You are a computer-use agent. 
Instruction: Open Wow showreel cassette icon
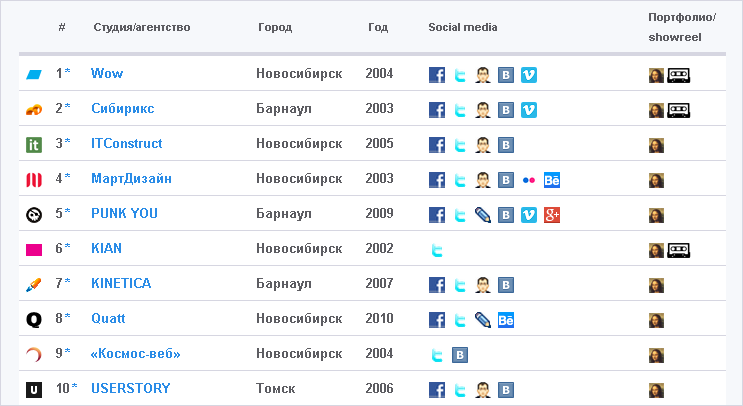click(x=679, y=75)
